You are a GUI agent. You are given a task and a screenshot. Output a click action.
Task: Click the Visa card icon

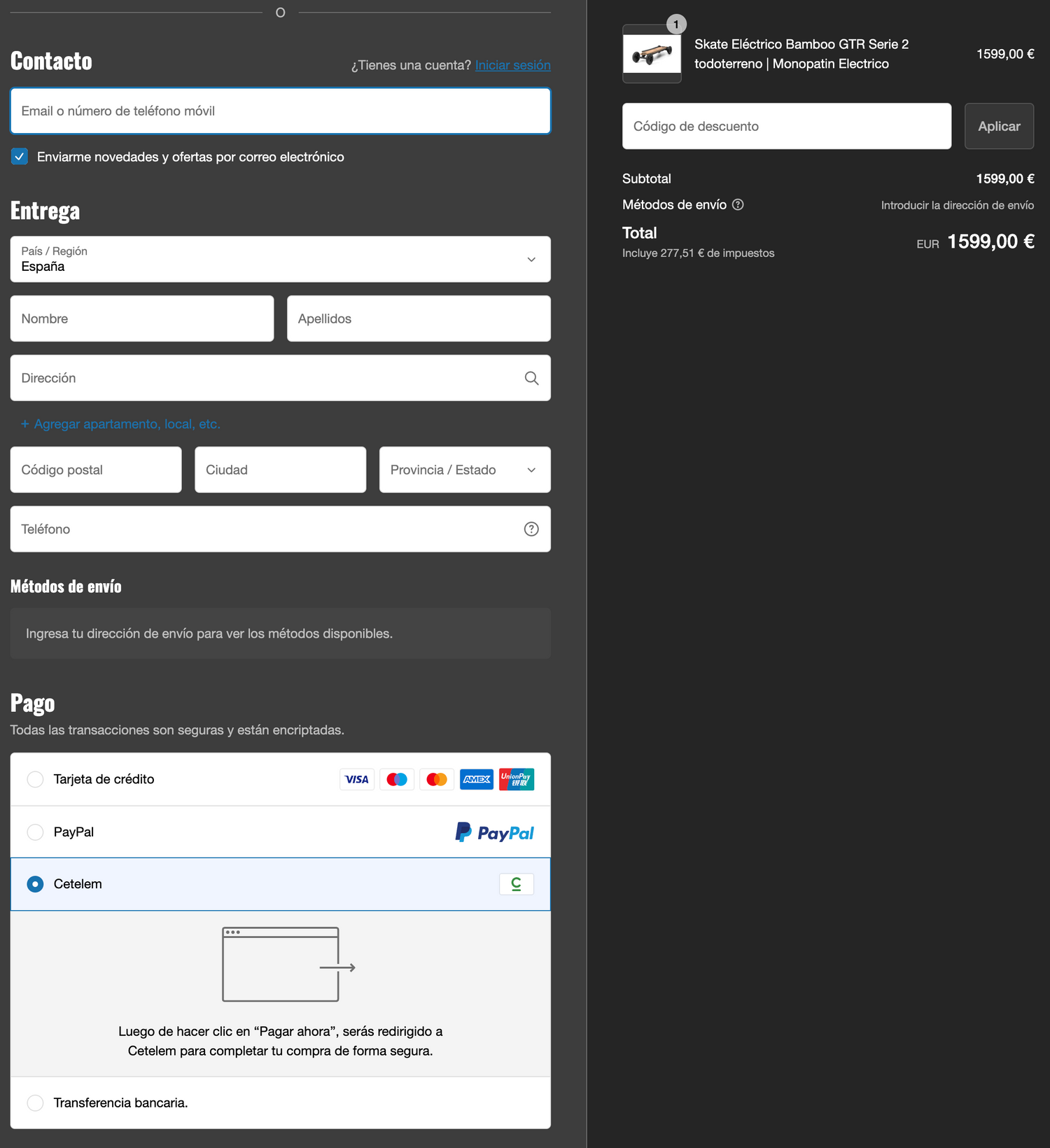point(357,779)
